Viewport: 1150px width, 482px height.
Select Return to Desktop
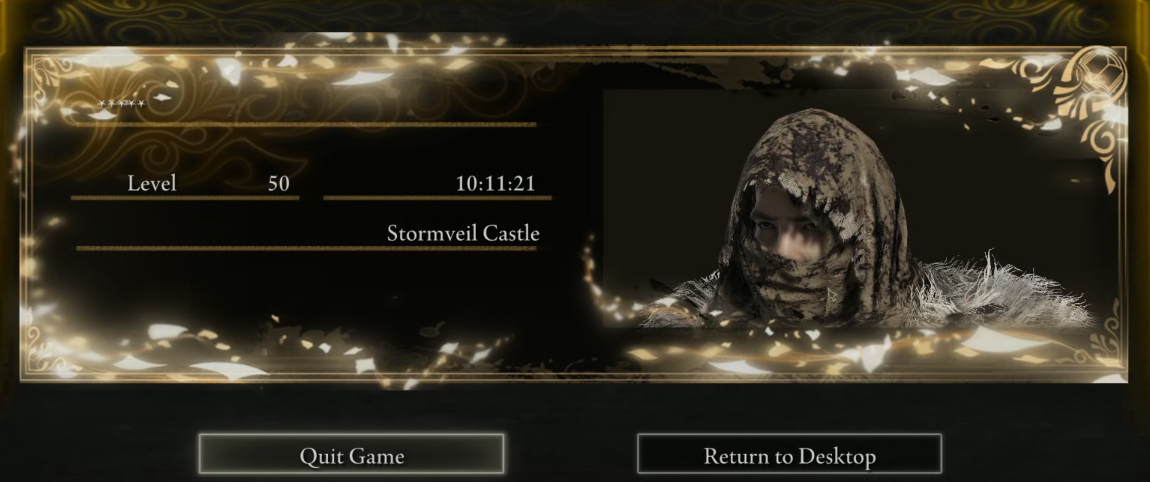789,454
